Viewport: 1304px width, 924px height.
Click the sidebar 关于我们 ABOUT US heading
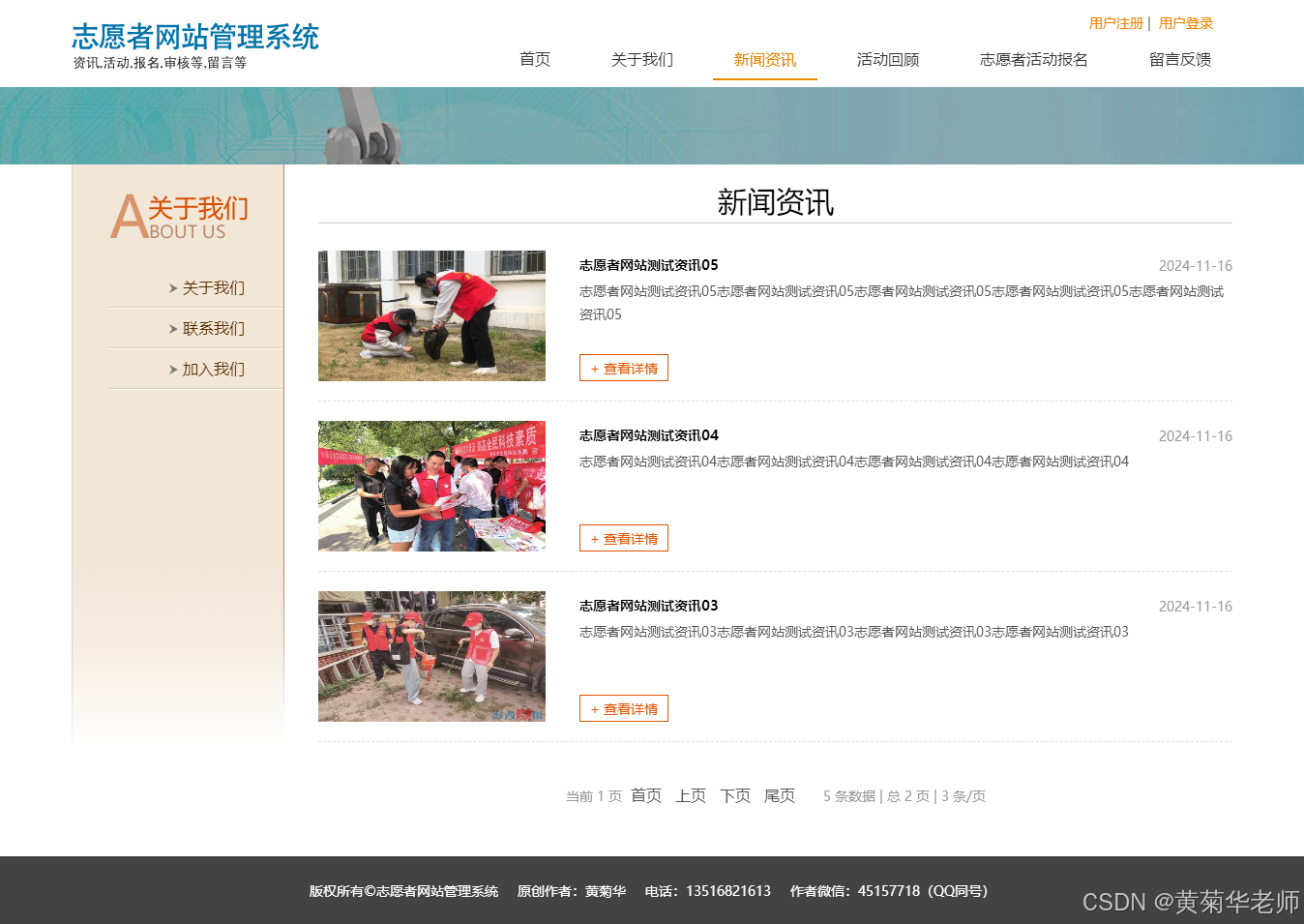(x=180, y=216)
